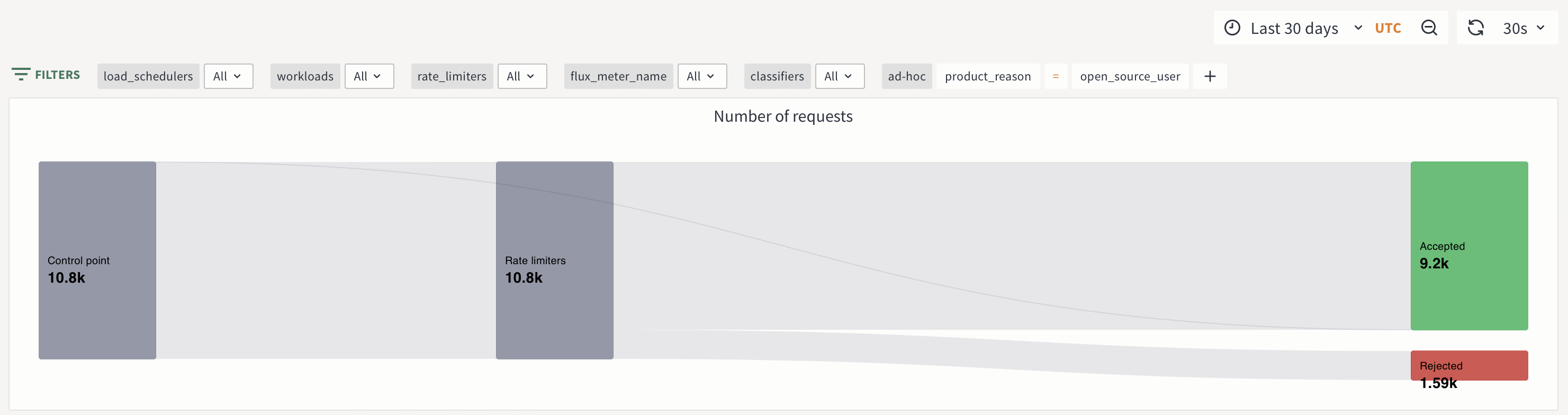
Task: Open the load_schedulers All dropdown
Action: point(228,76)
